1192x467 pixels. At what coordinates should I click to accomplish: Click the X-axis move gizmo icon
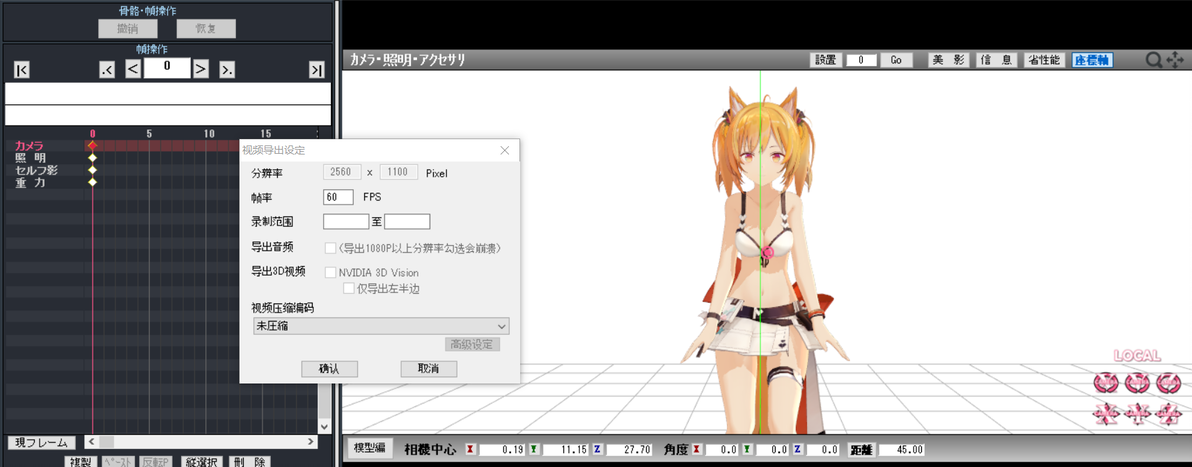(1105, 413)
